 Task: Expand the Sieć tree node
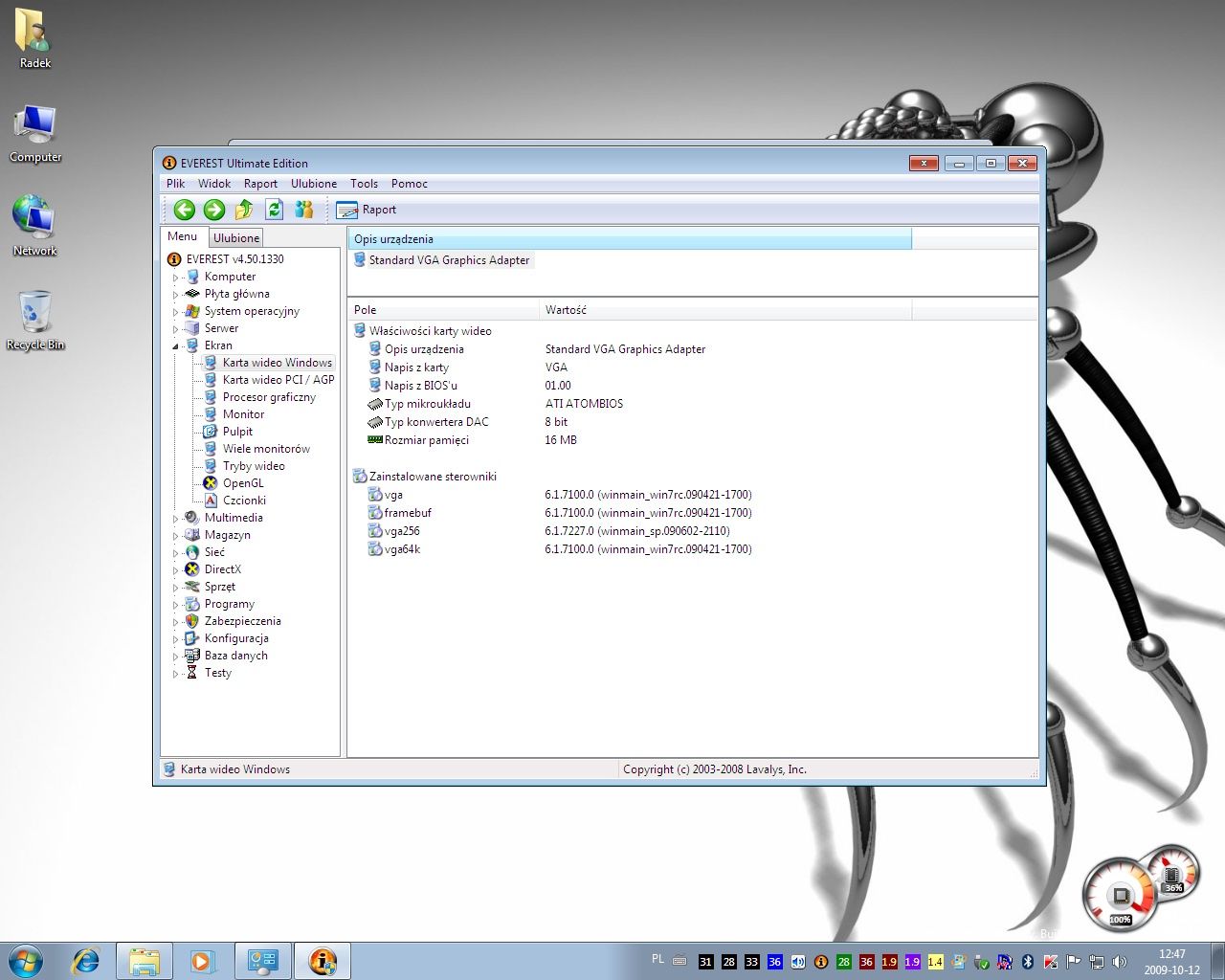click(x=175, y=553)
